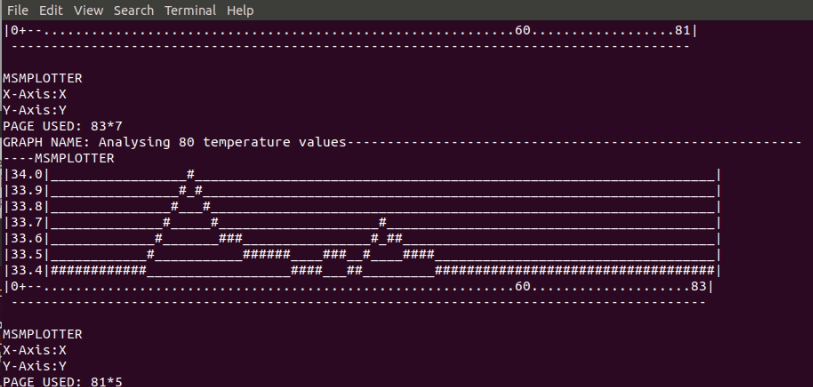Open the Search menu
The width and height of the screenshot is (813, 387).
click(134, 10)
